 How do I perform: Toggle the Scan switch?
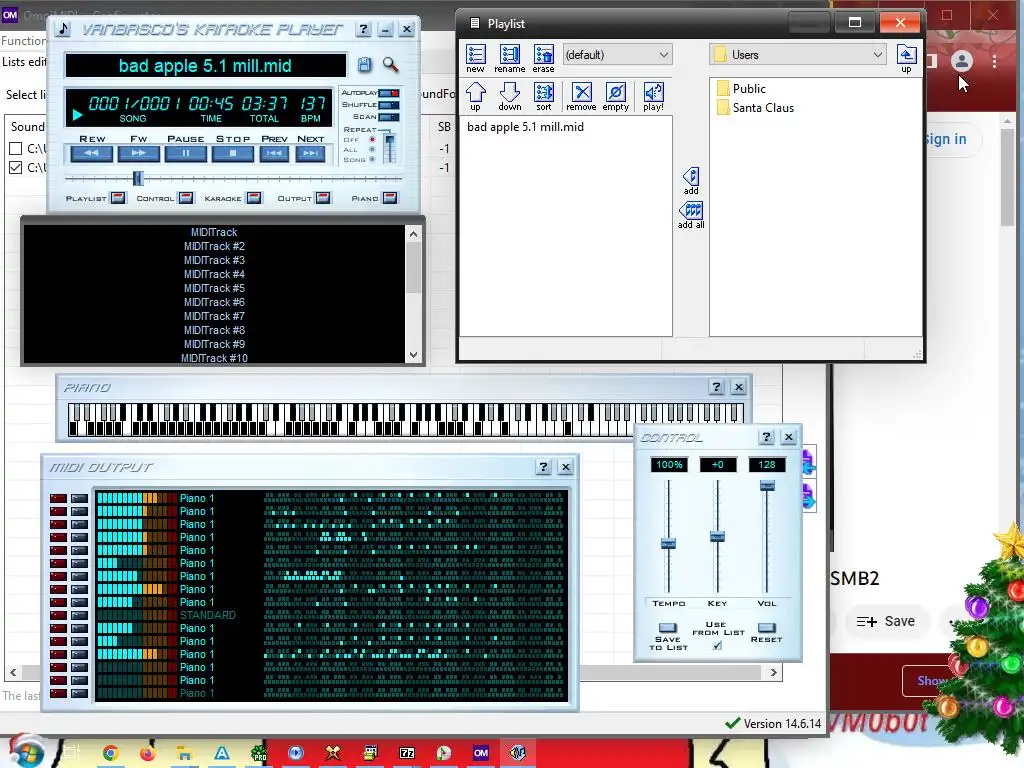pyautogui.click(x=389, y=117)
